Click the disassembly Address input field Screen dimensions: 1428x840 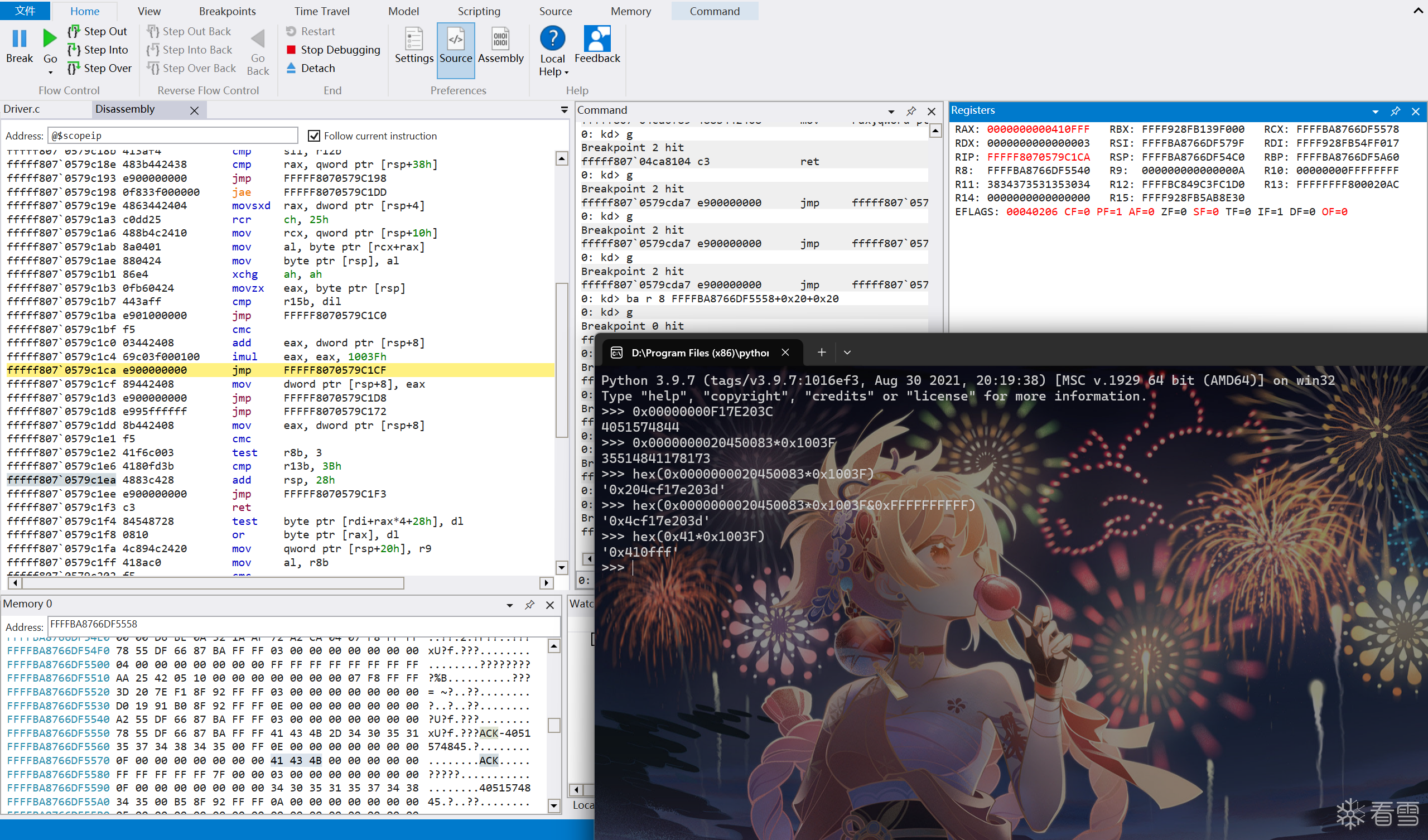(x=173, y=136)
